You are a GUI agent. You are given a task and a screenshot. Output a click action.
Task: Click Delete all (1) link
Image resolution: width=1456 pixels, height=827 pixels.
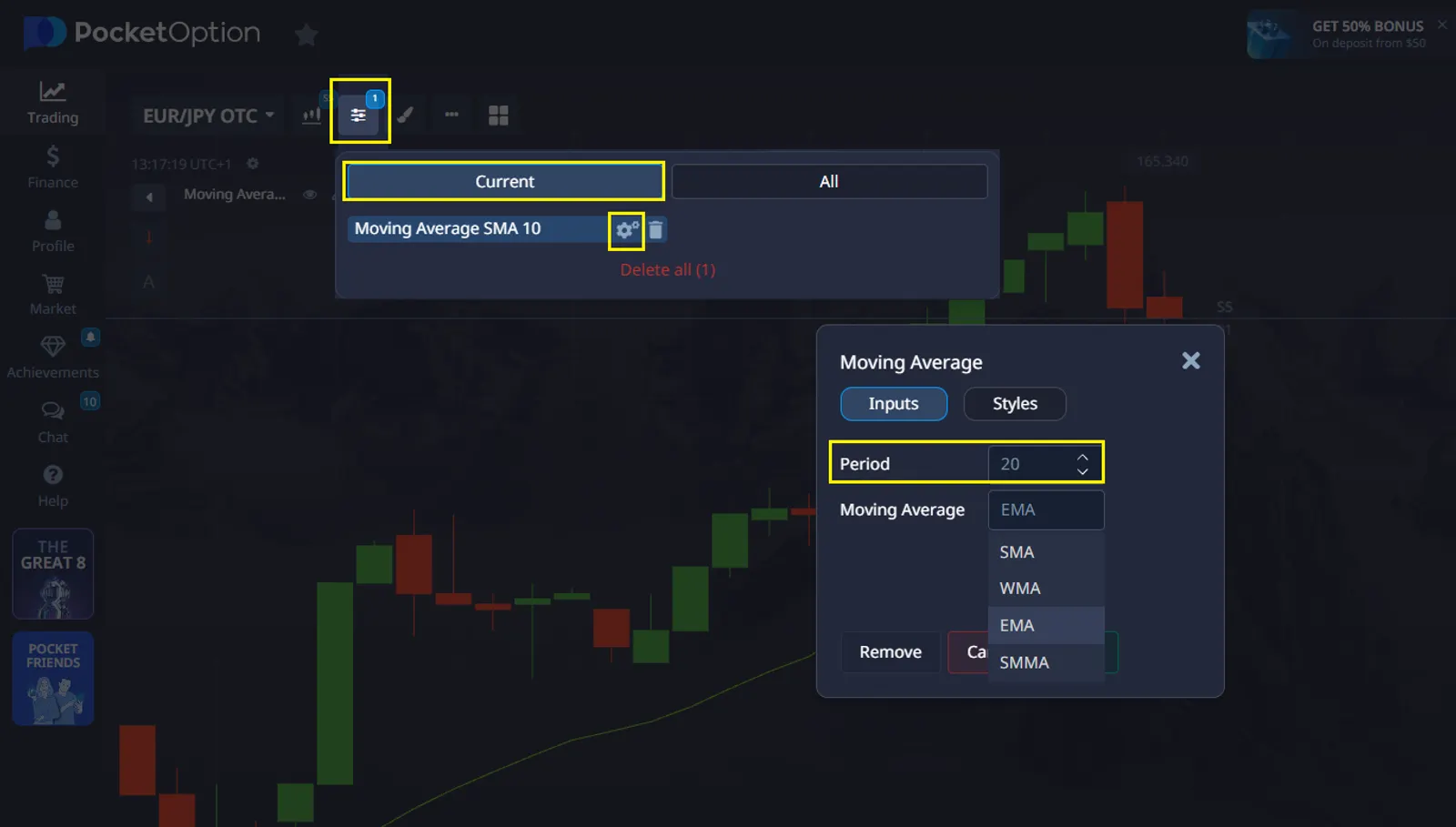tap(668, 270)
